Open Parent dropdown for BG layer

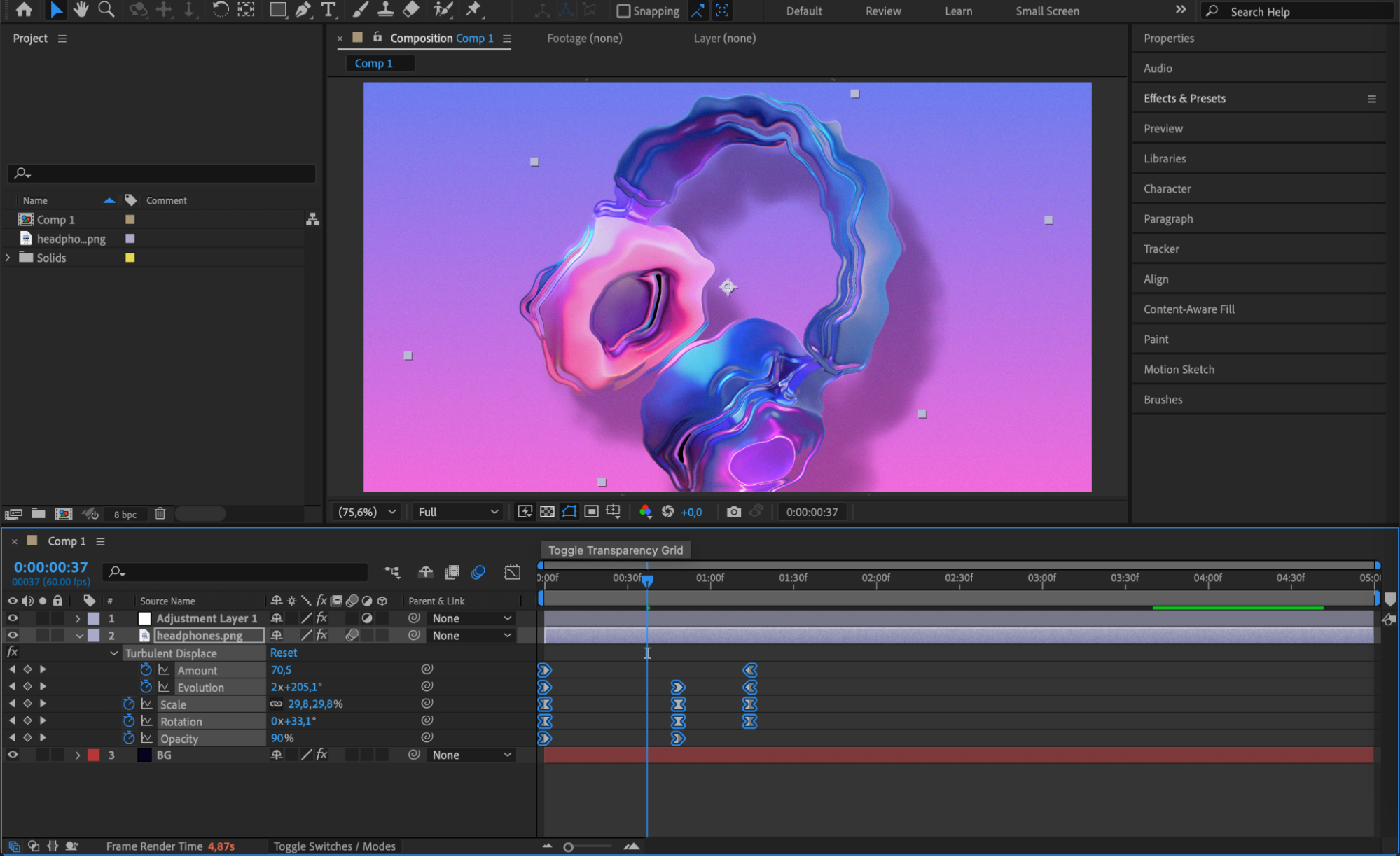tap(471, 755)
